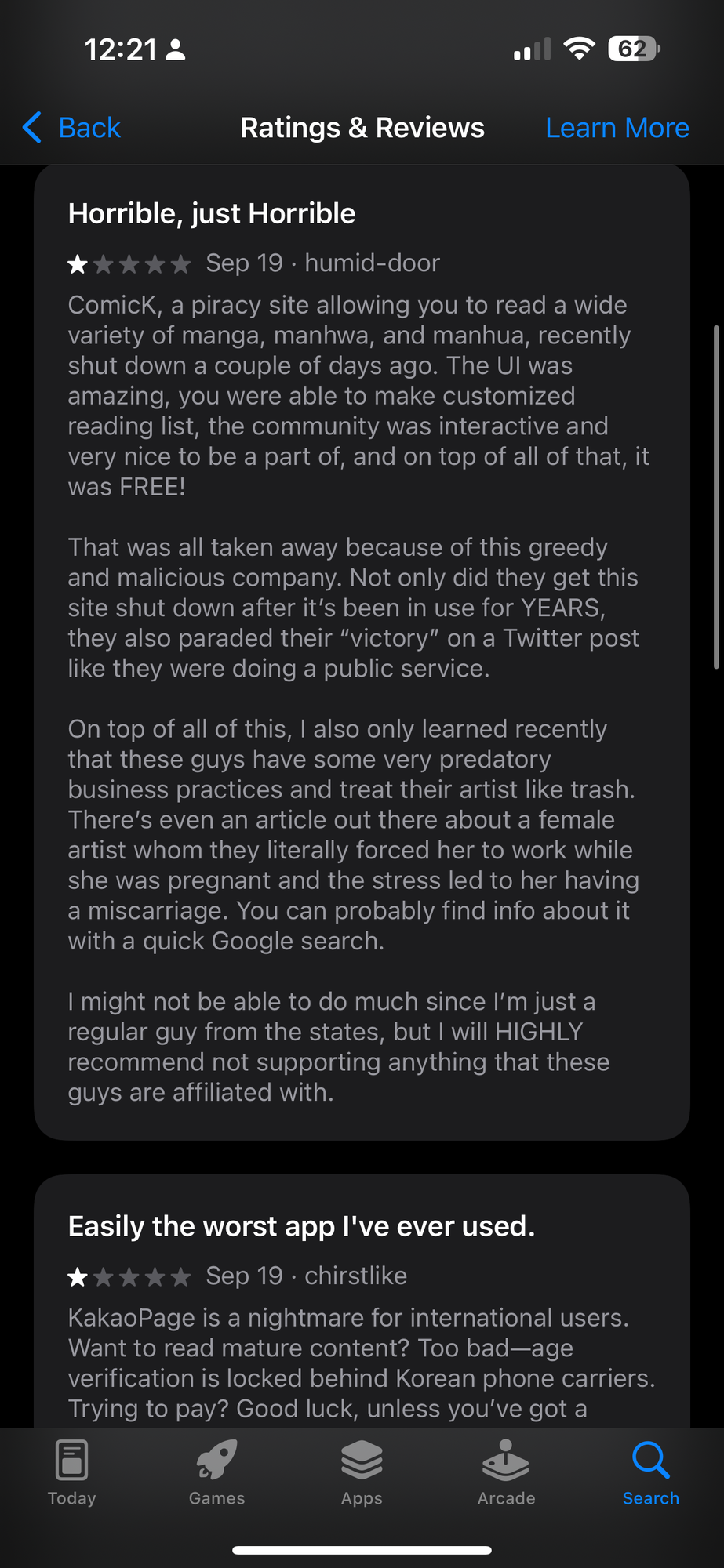Tap reviewer name humid-door
Screen dimensions: 724x1568
point(372,263)
